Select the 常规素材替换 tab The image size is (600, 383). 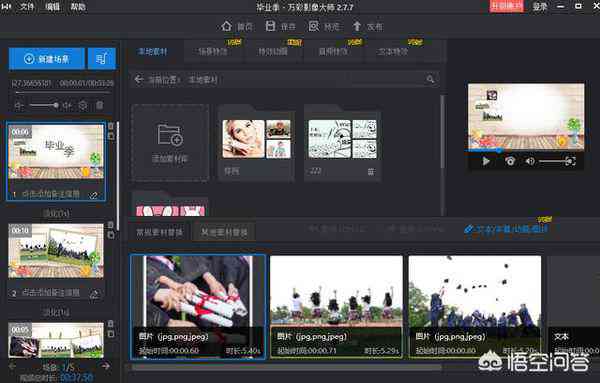[160, 232]
